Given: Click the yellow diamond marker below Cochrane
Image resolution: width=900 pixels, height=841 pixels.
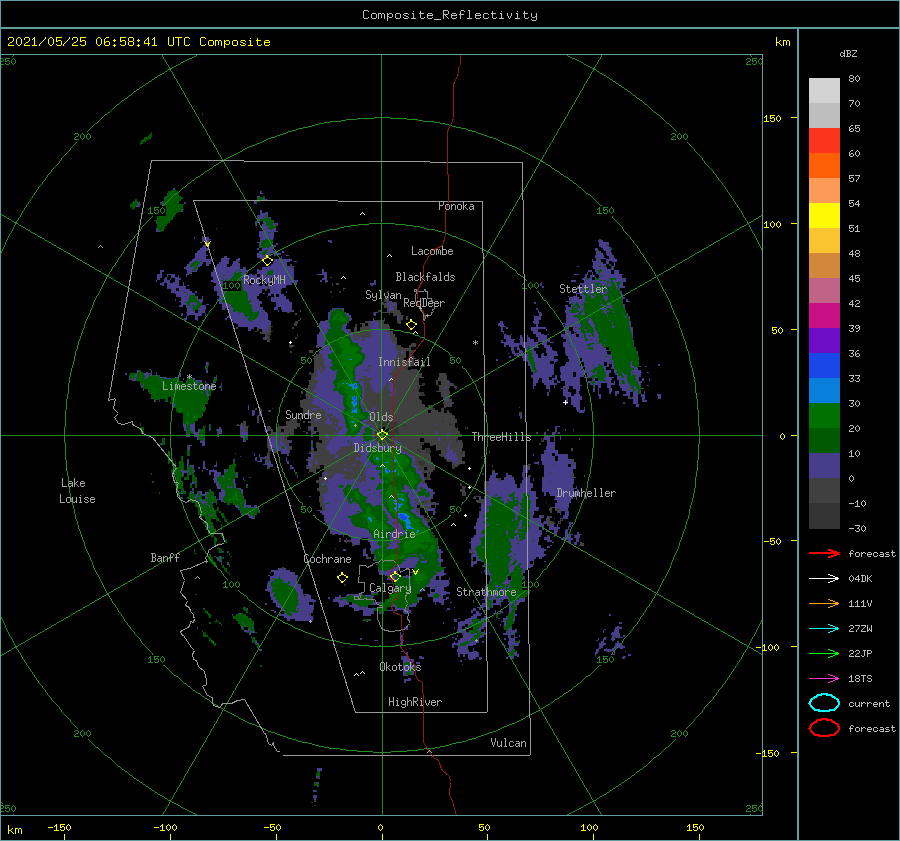Looking at the screenshot, I should pos(342,578).
